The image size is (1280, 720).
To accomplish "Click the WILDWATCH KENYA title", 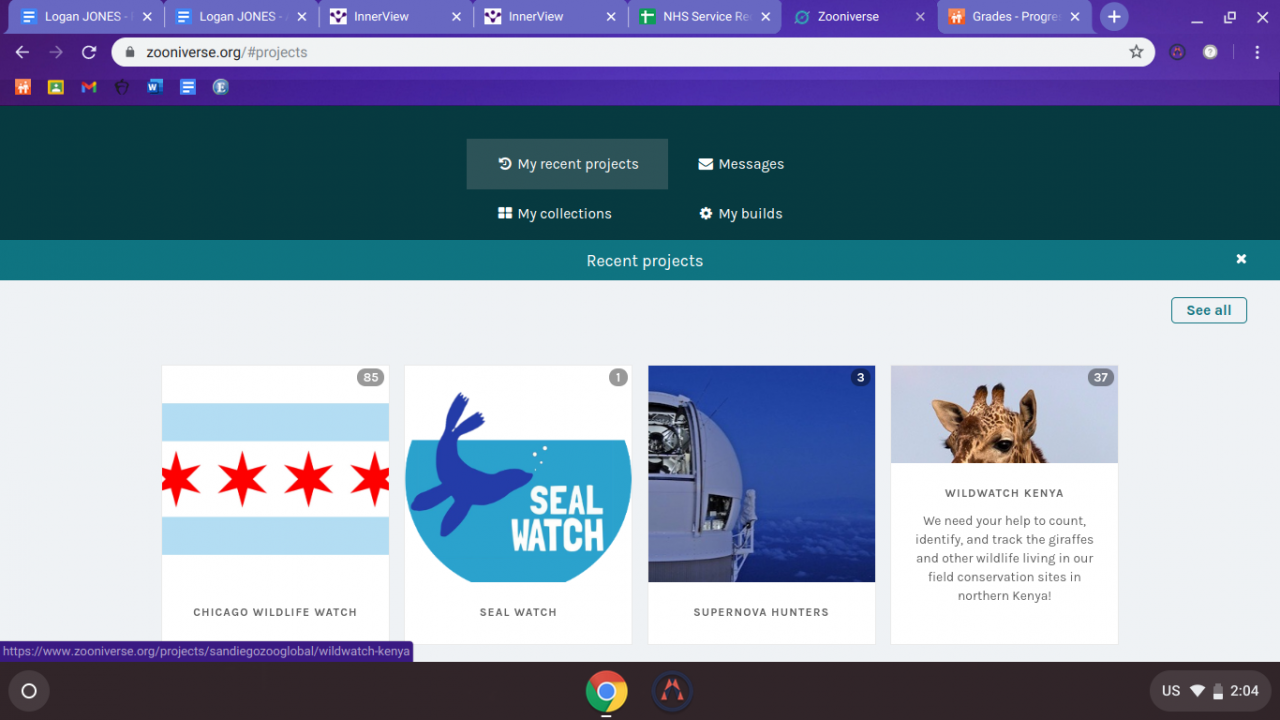I will [x=1004, y=493].
